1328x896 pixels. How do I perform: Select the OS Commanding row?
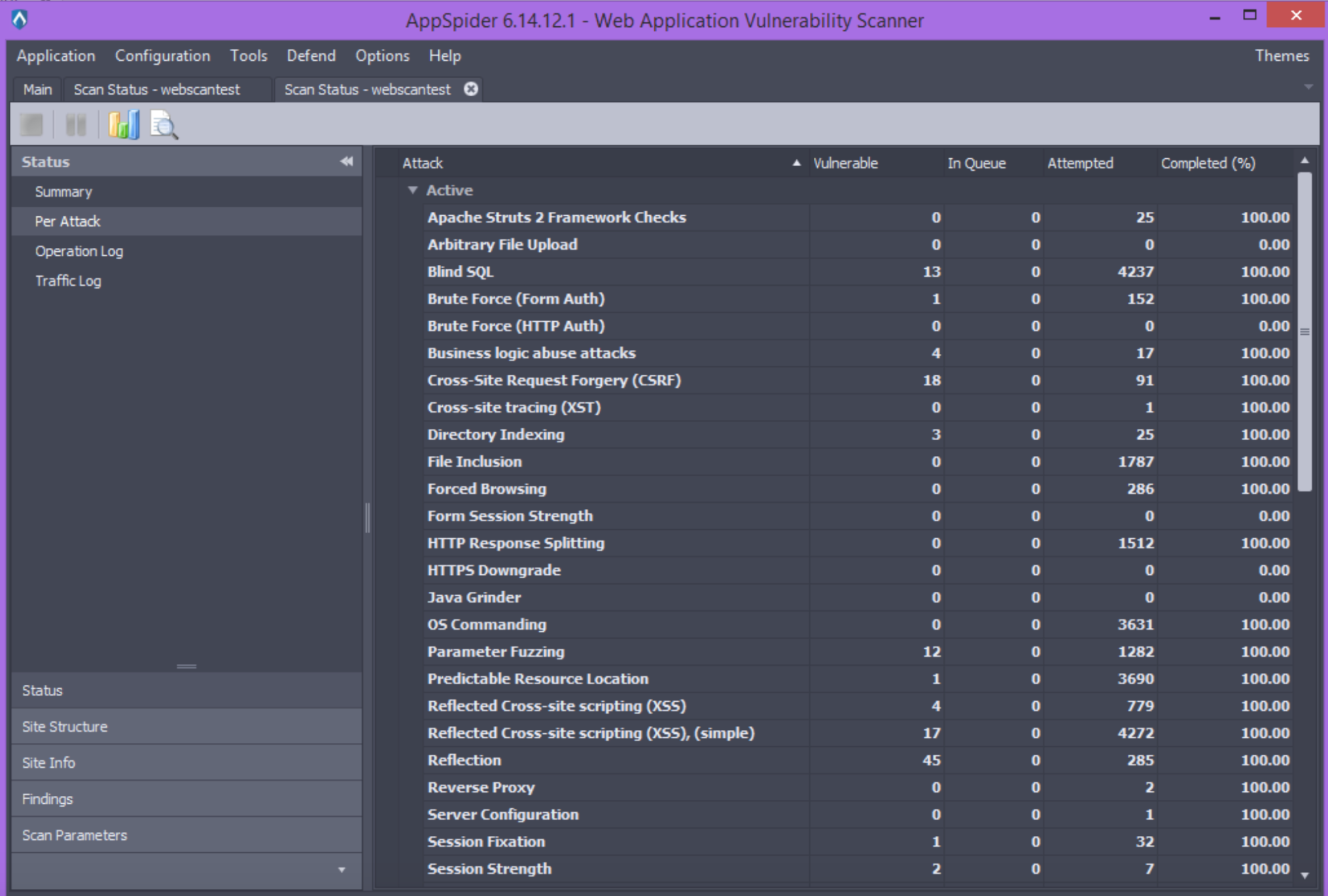858,625
